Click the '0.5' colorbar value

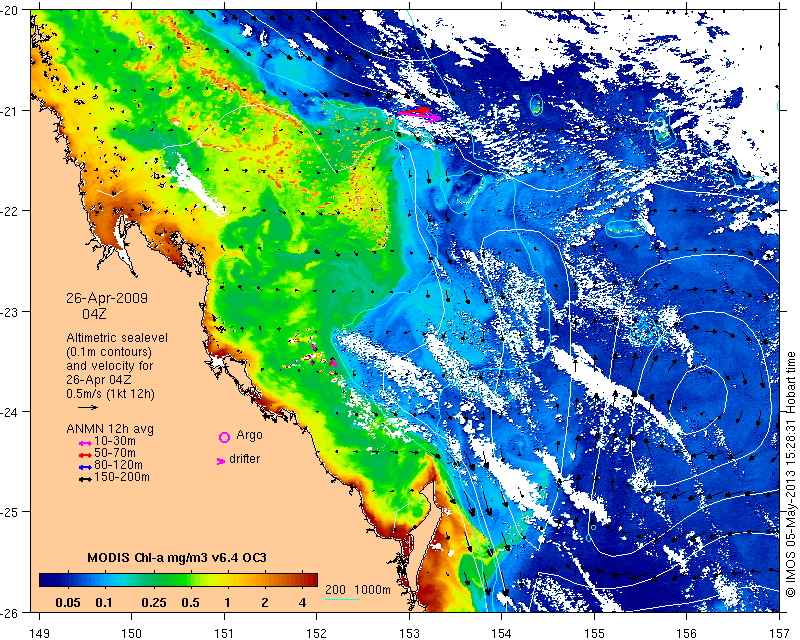(x=190, y=603)
